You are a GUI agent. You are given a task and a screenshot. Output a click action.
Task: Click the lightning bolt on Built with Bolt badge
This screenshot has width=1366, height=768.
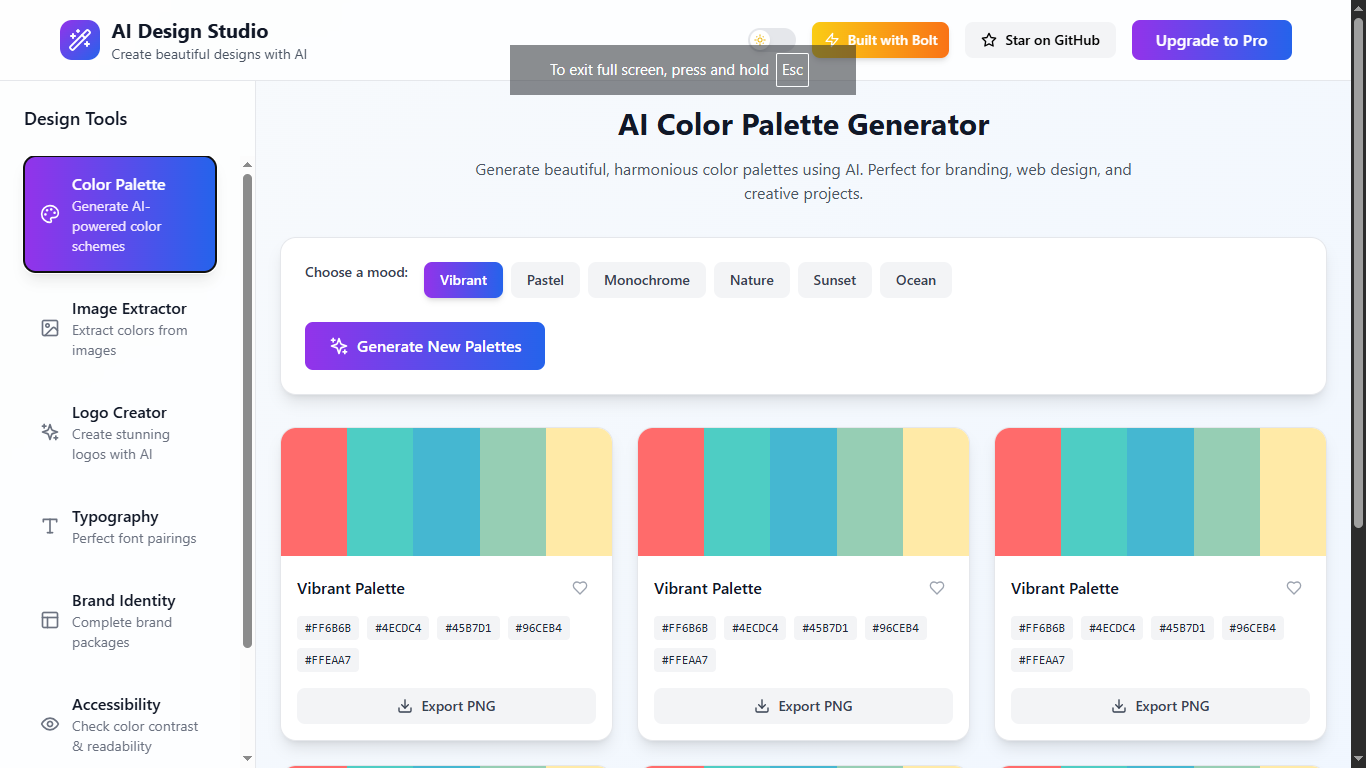834,40
